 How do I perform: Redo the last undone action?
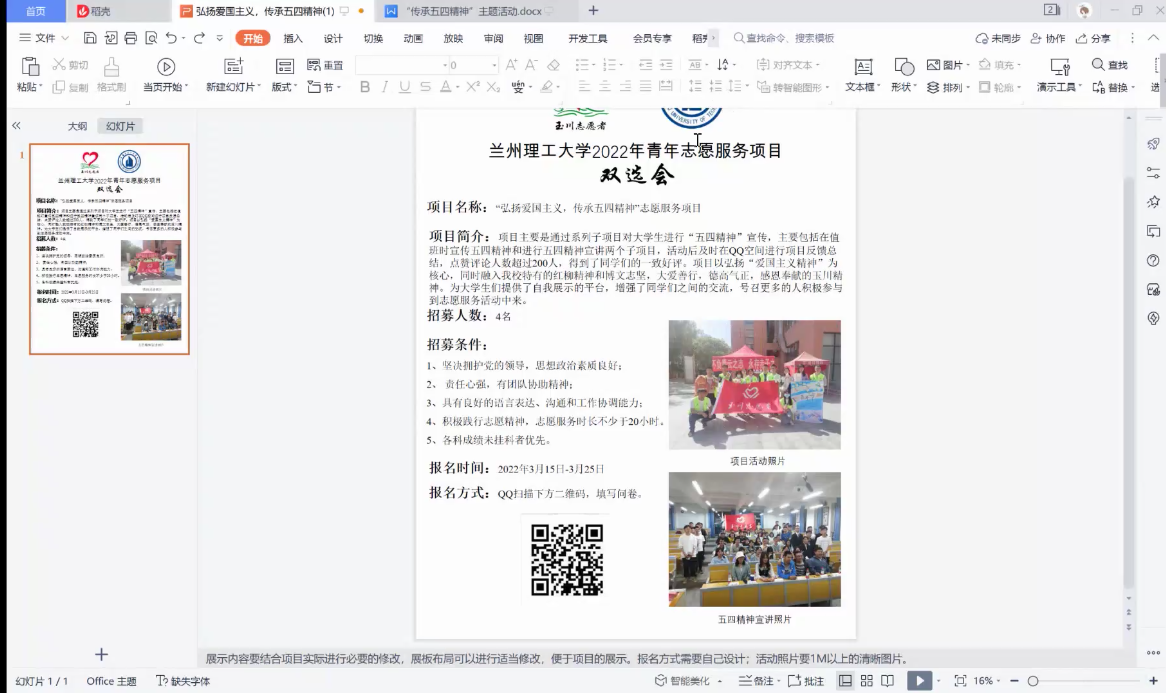click(199, 38)
